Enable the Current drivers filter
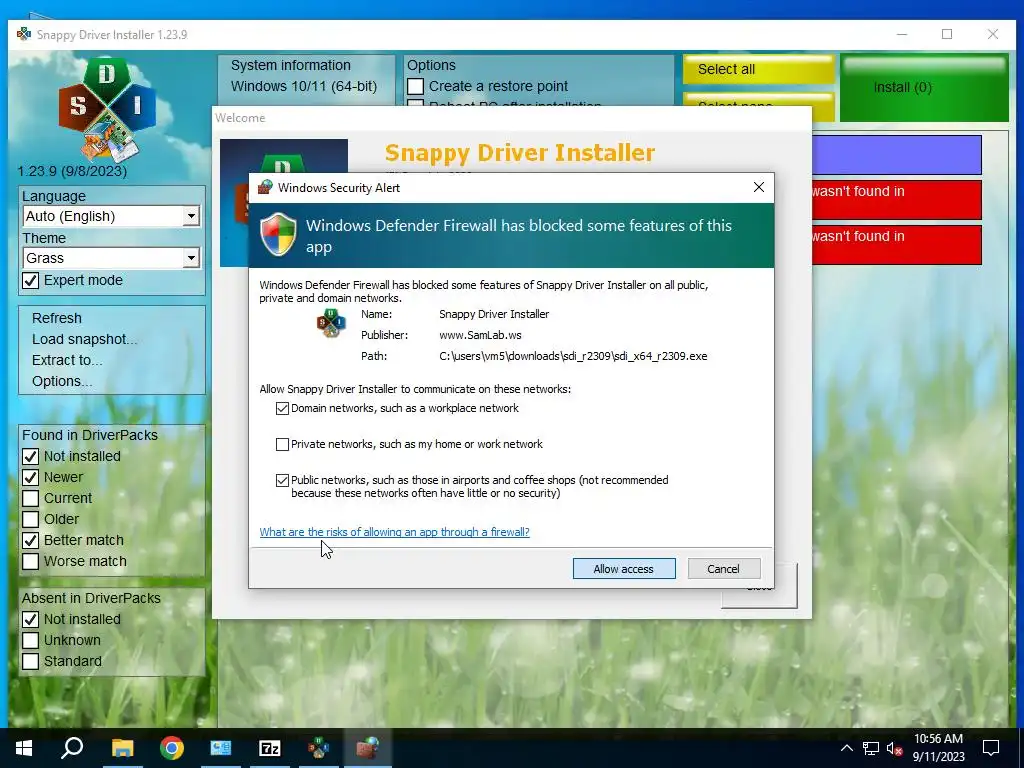Screen dimensions: 1024x768 [x=30, y=498]
